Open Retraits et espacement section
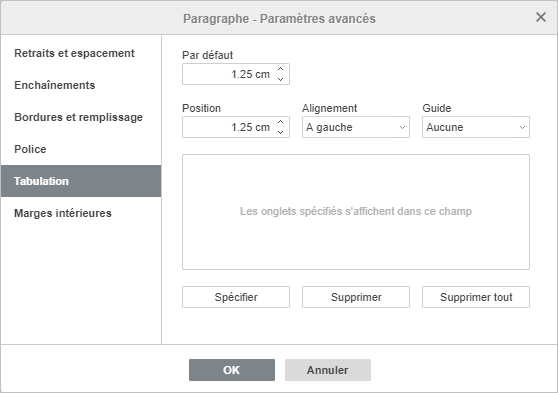This screenshot has width=558, height=393. pos(81,53)
